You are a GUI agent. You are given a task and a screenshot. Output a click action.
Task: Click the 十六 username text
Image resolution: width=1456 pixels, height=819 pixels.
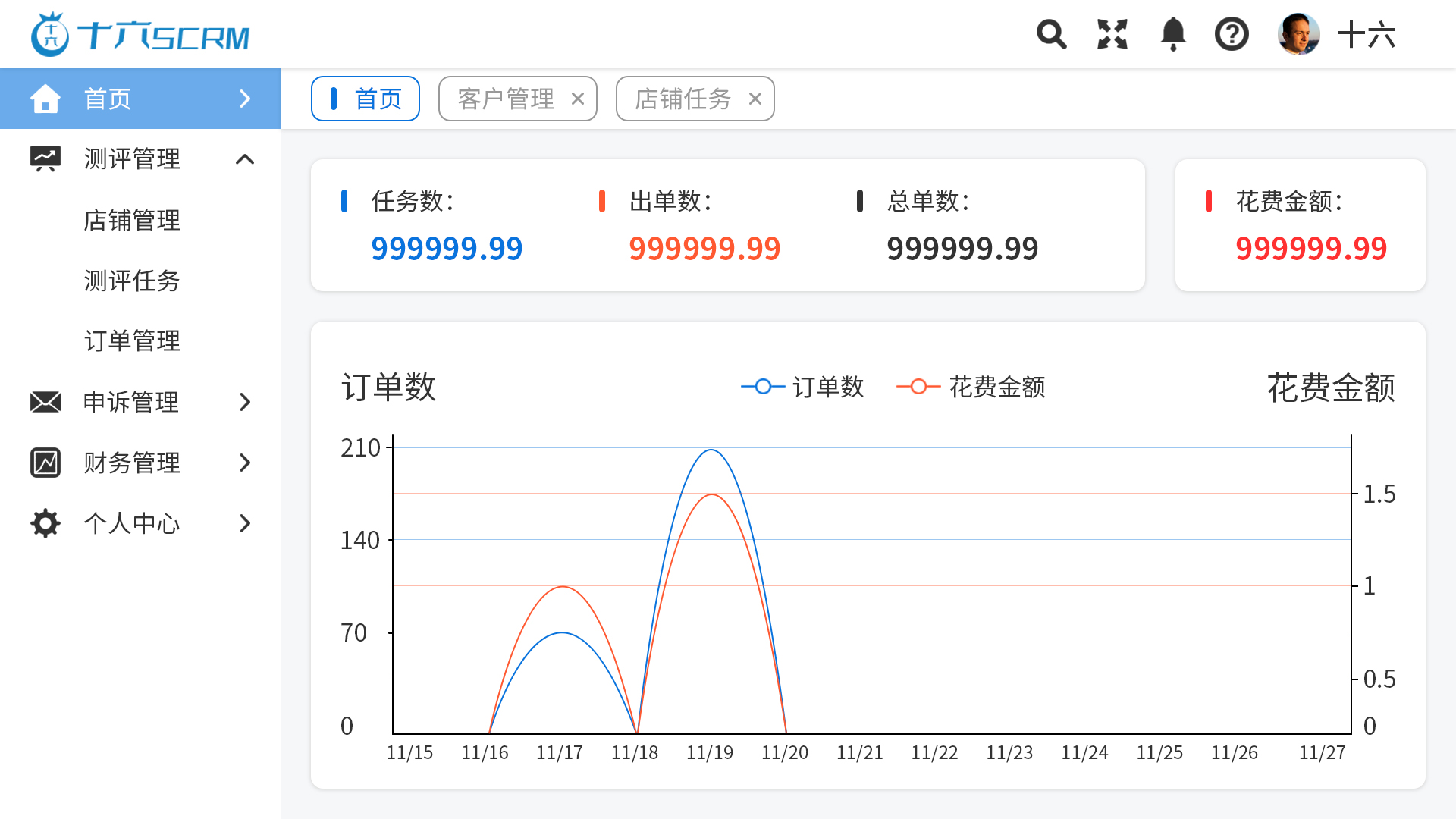tap(1366, 35)
